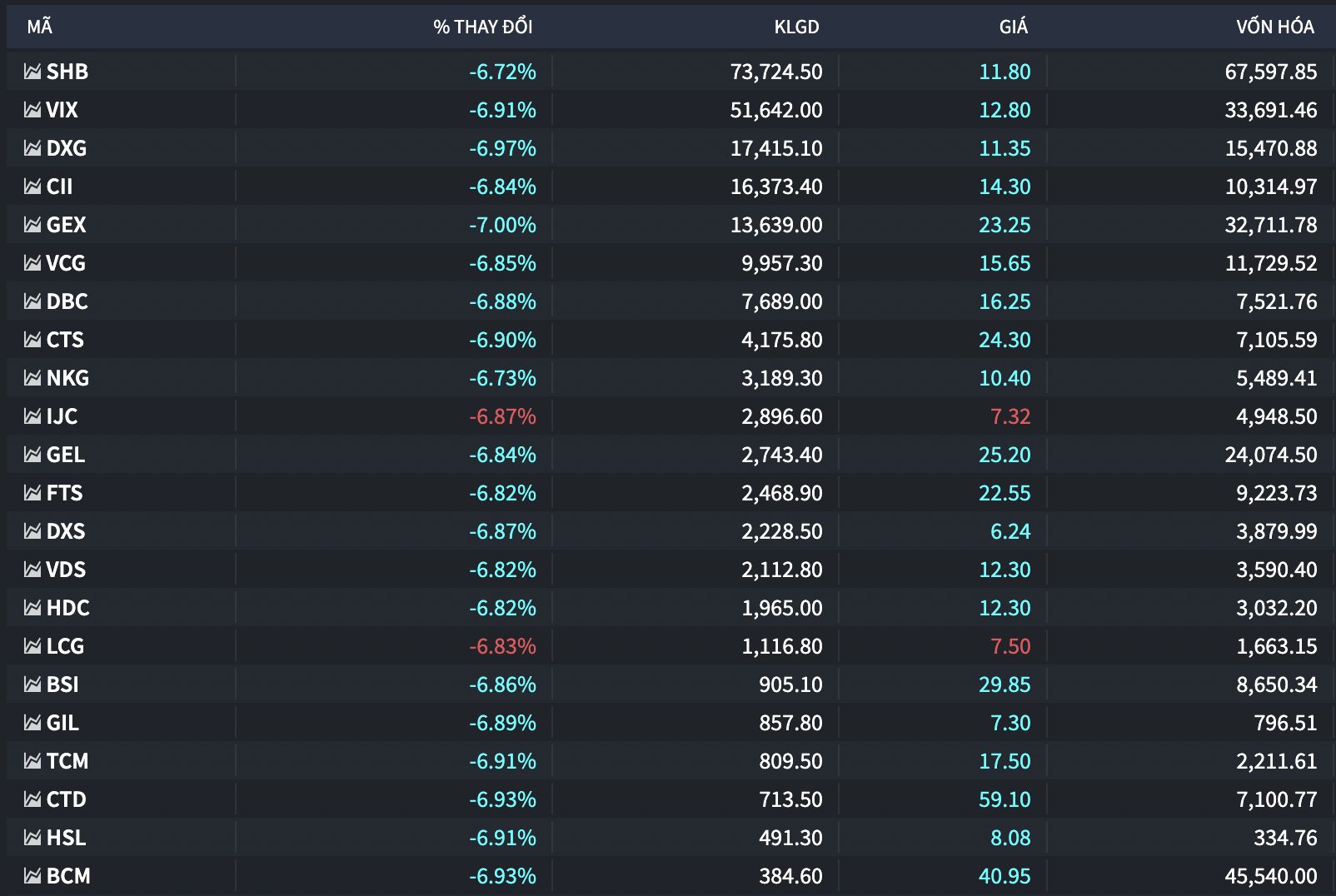
Task: Click the GIÁ column header
Action: 1013,27
